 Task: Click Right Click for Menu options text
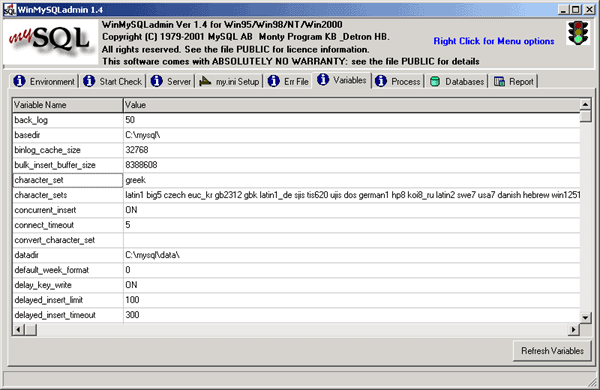point(494,41)
